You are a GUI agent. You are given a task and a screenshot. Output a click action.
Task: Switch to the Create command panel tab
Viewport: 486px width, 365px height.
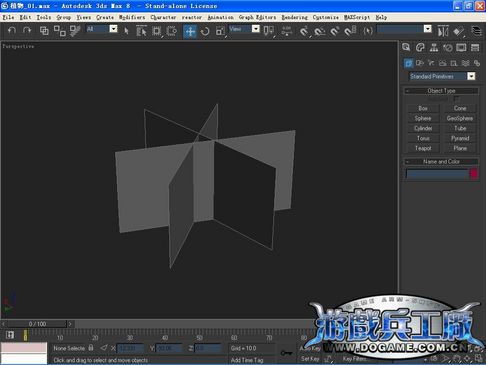[x=406, y=47]
